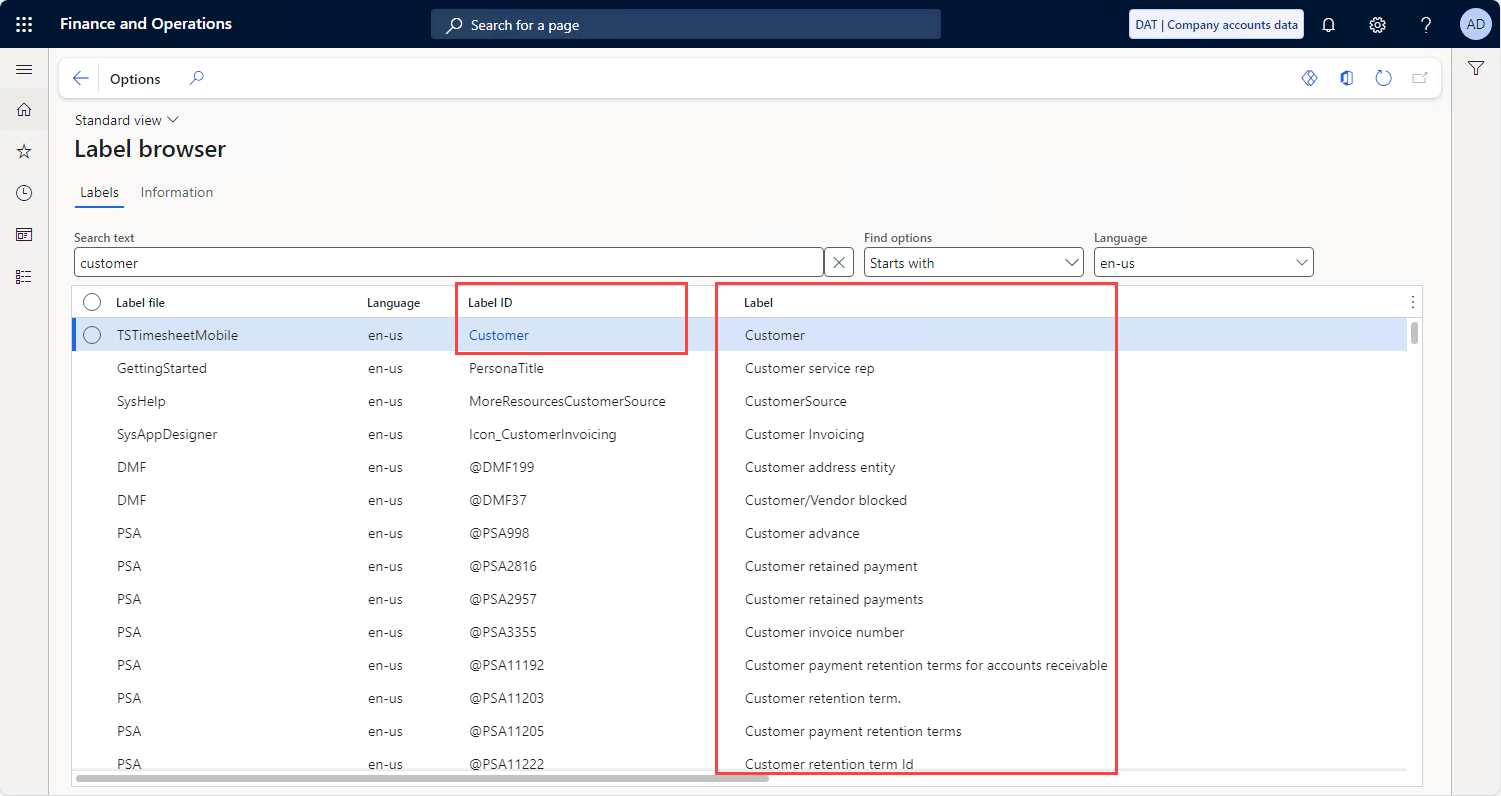Screen dimensions: 1501x796
Task: Toggle select-all rows radio in header
Action: (92, 302)
